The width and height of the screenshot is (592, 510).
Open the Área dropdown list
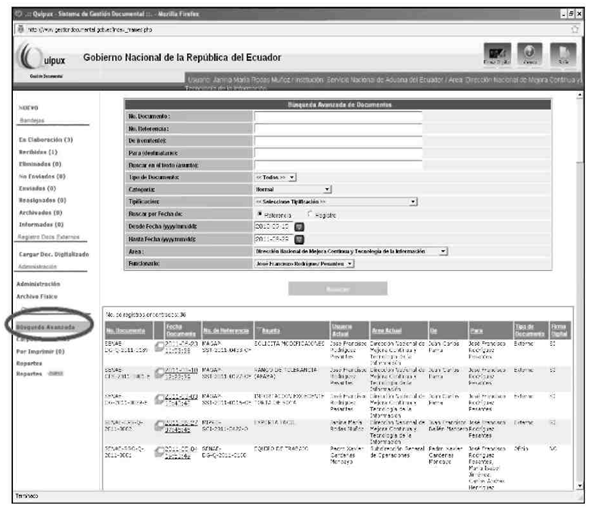click(351, 251)
